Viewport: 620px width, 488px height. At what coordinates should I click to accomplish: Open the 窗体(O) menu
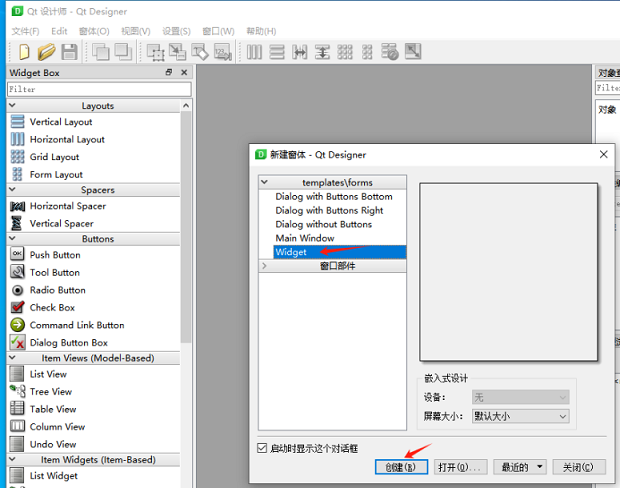pyautogui.click(x=94, y=31)
